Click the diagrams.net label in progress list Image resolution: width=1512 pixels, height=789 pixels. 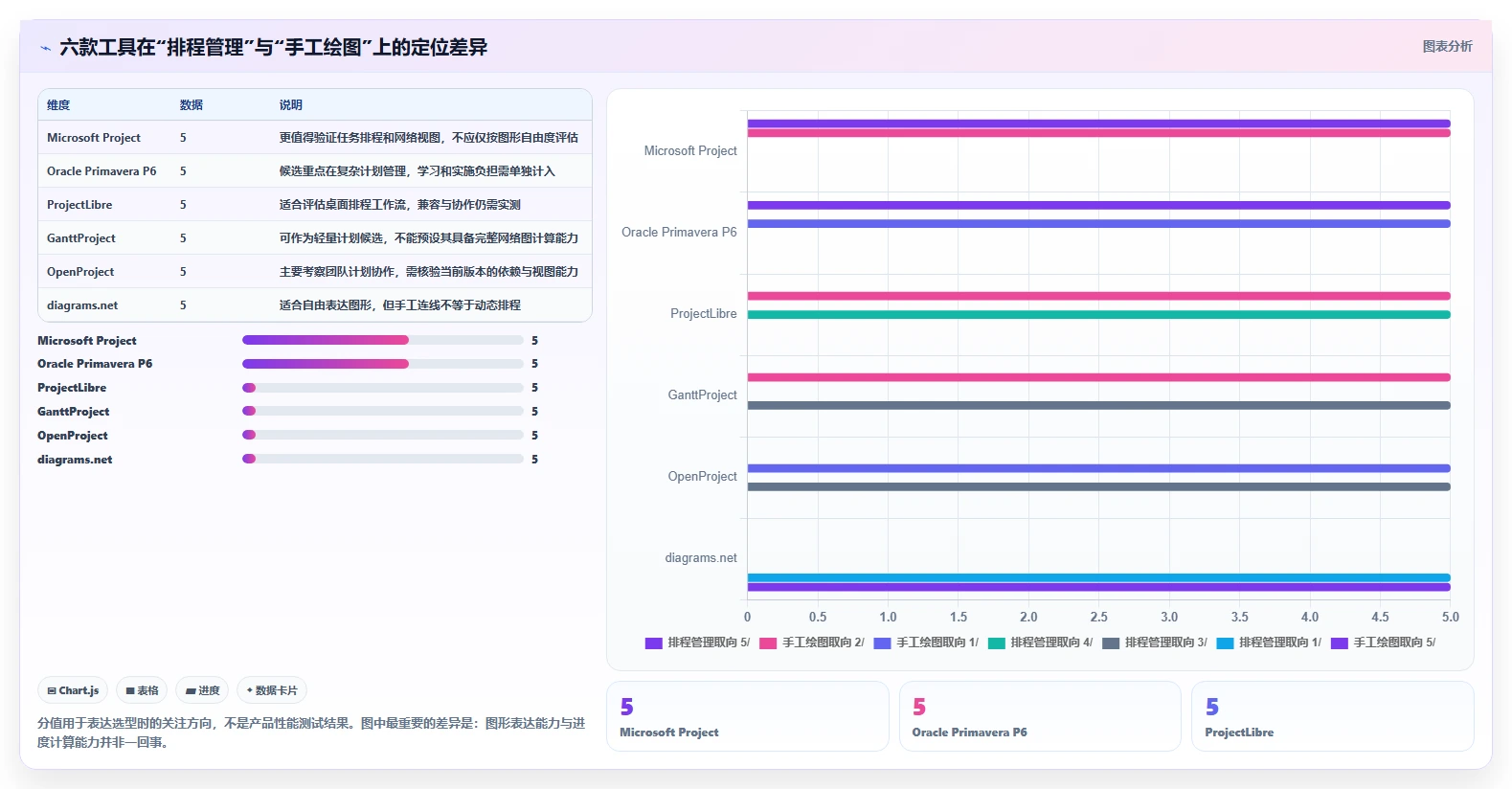click(75, 460)
